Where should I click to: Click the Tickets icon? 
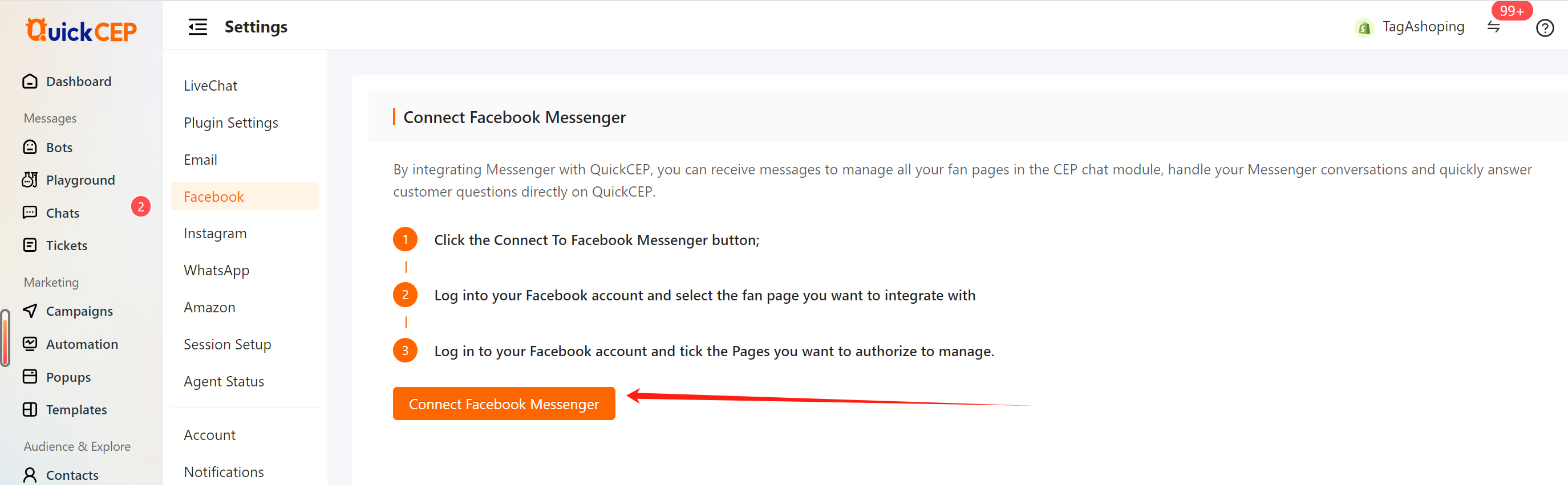[x=30, y=245]
